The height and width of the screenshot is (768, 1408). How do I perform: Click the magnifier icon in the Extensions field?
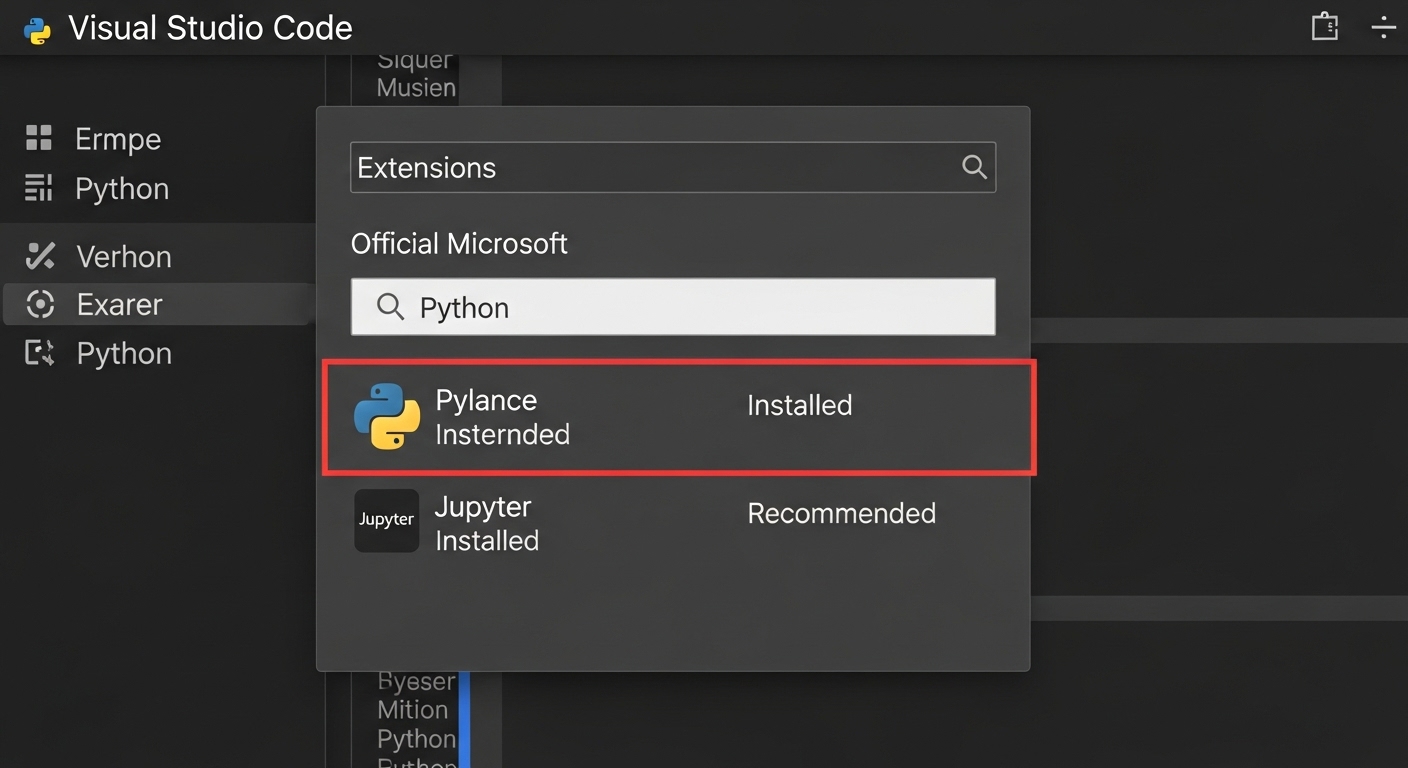pos(973,167)
